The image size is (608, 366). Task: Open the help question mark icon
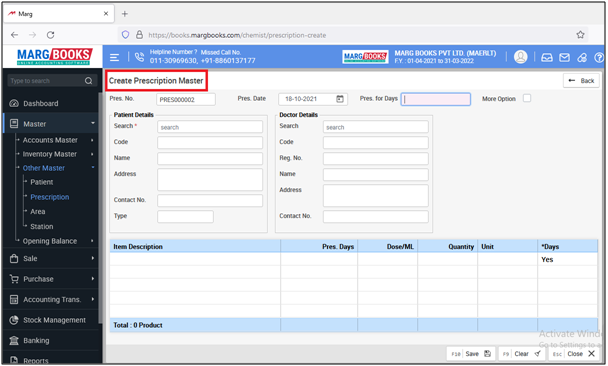click(x=599, y=57)
